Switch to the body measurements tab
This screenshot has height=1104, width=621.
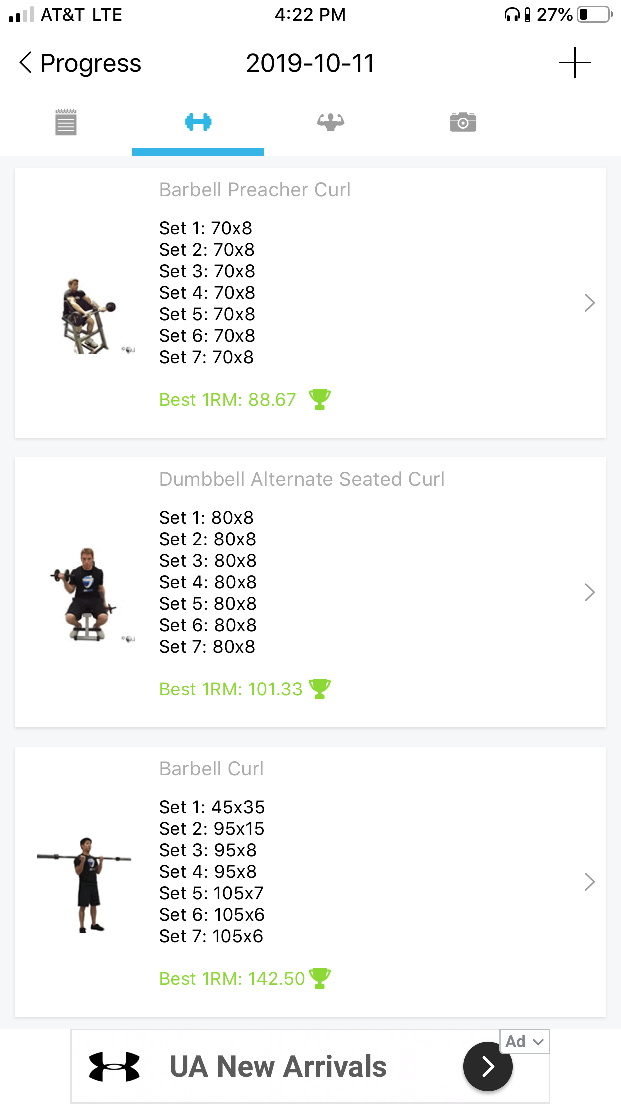point(330,123)
